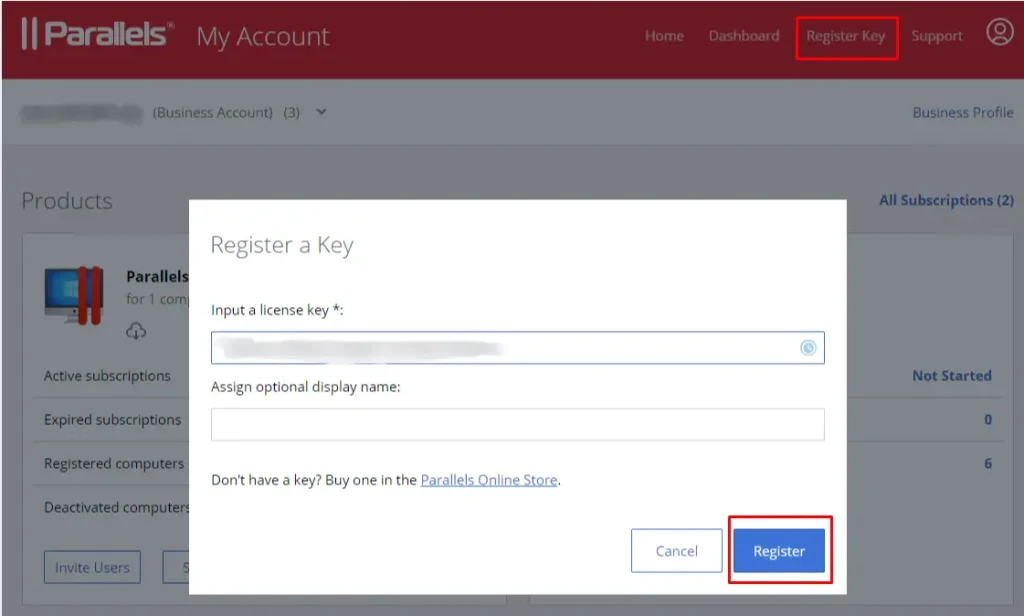Select Register Key in the top navigation

click(x=846, y=37)
